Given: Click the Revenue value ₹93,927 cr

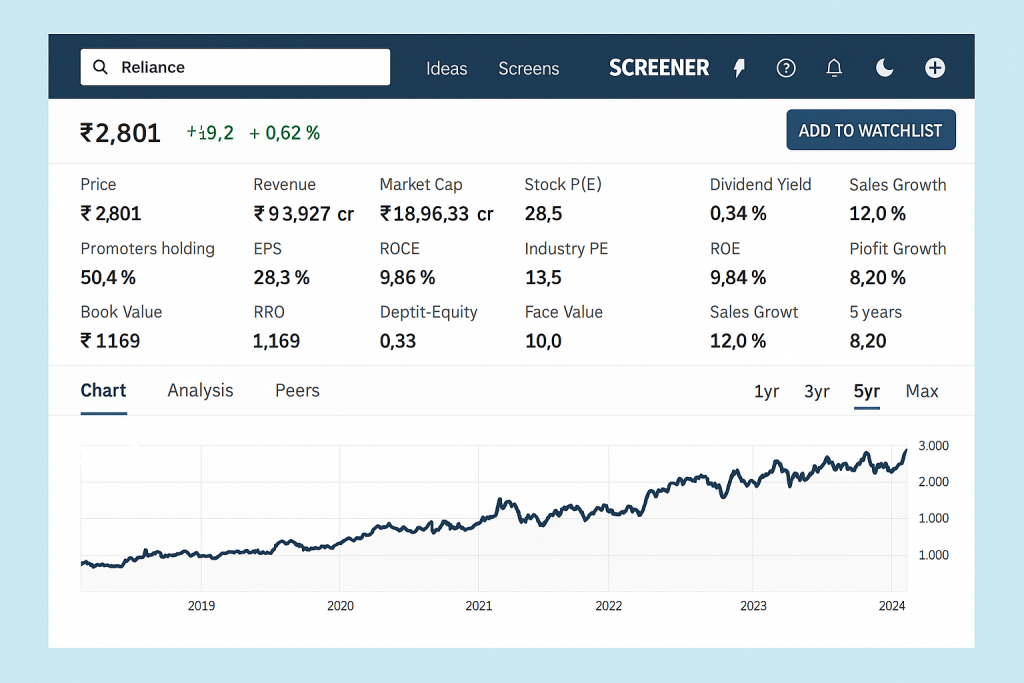Looking at the screenshot, I should pyautogui.click(x=304, y=214).
